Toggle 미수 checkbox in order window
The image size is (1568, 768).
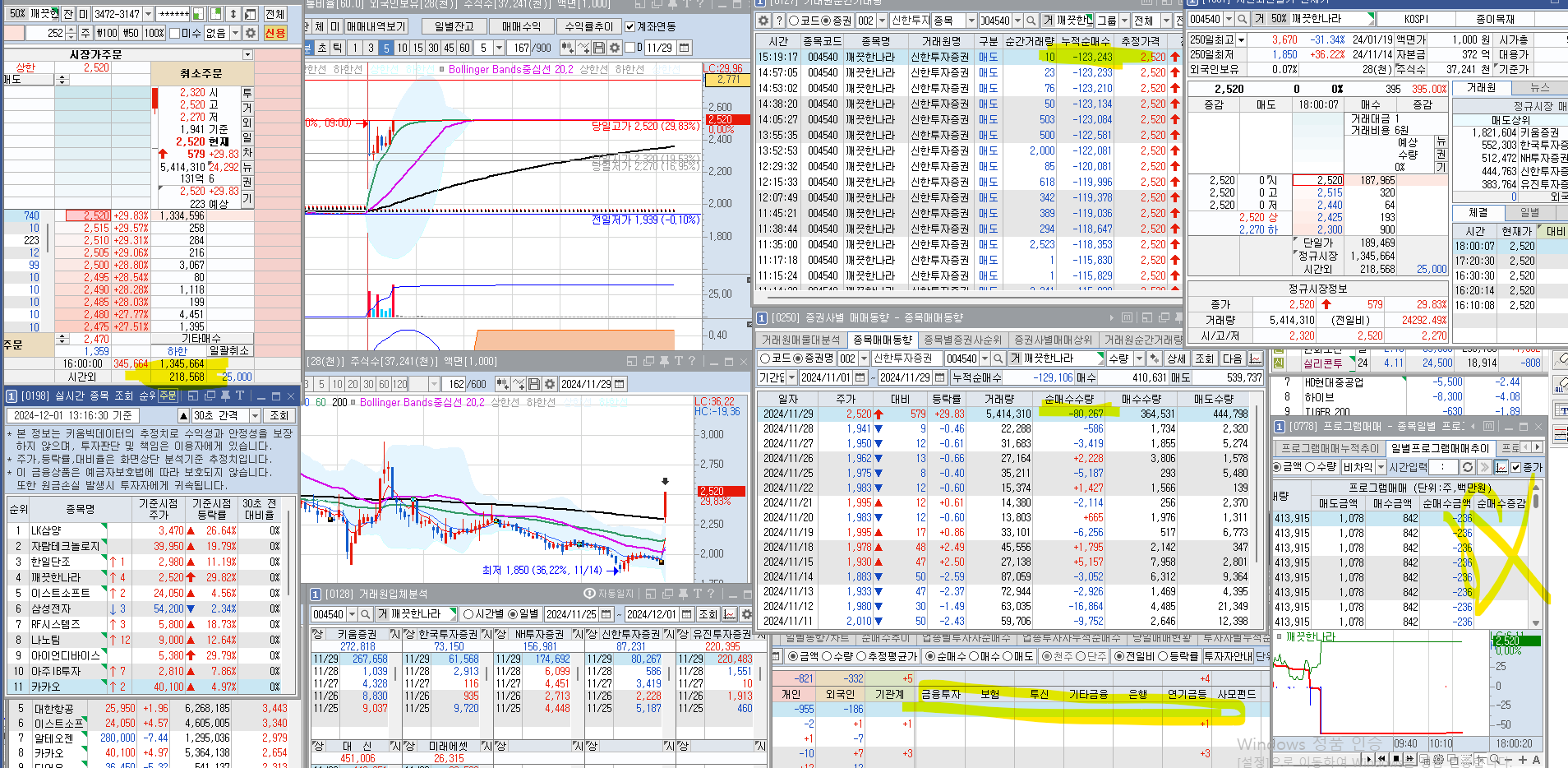coord(174,33)
